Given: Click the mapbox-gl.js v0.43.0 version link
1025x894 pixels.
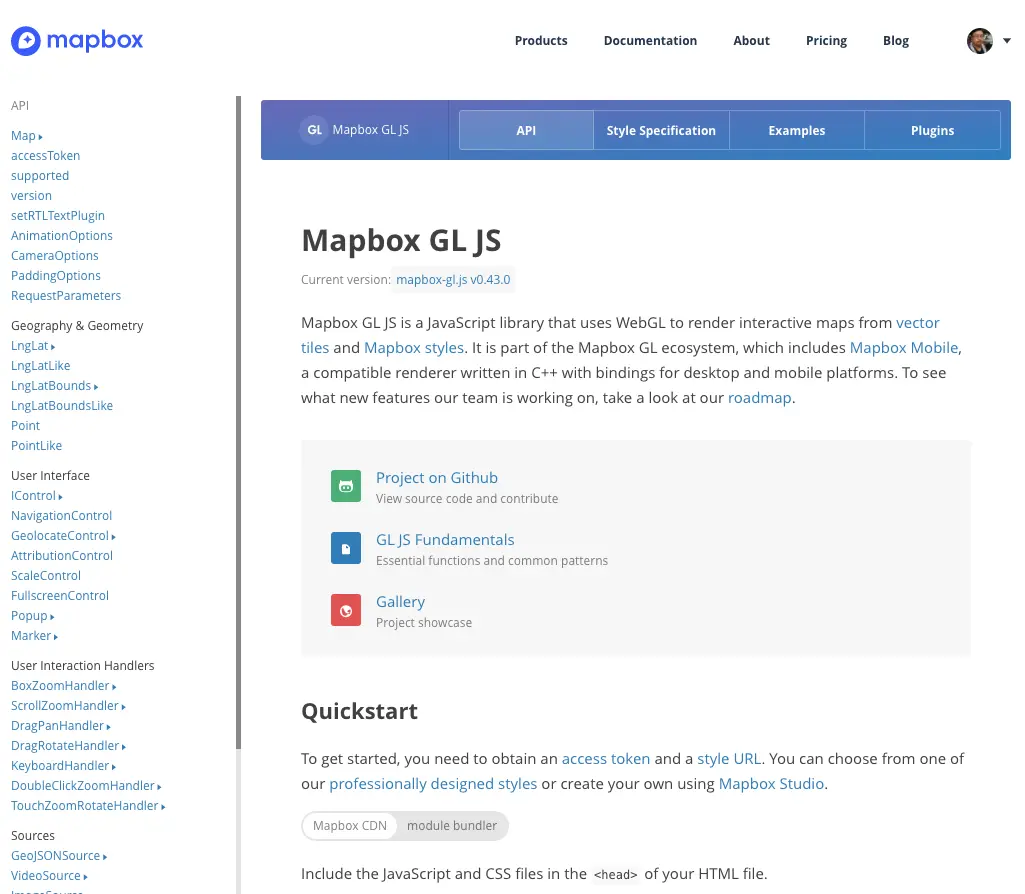Looking at the screenshot, I should (453, 280).
